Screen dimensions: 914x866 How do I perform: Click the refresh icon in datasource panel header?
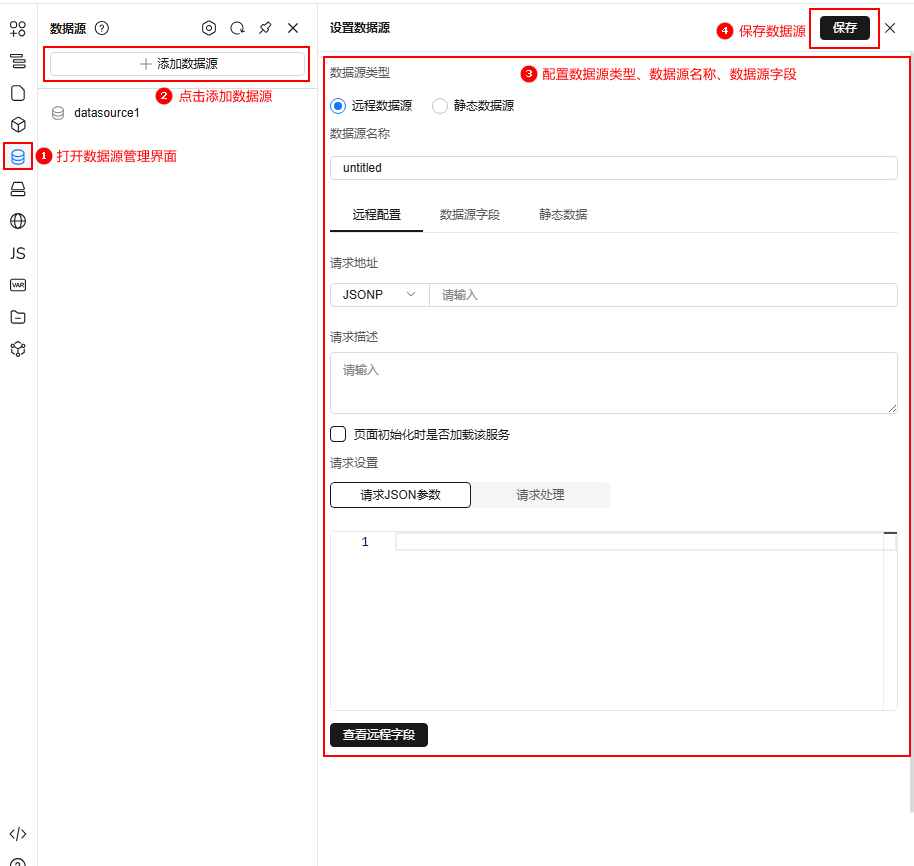(x=237, y=28)
